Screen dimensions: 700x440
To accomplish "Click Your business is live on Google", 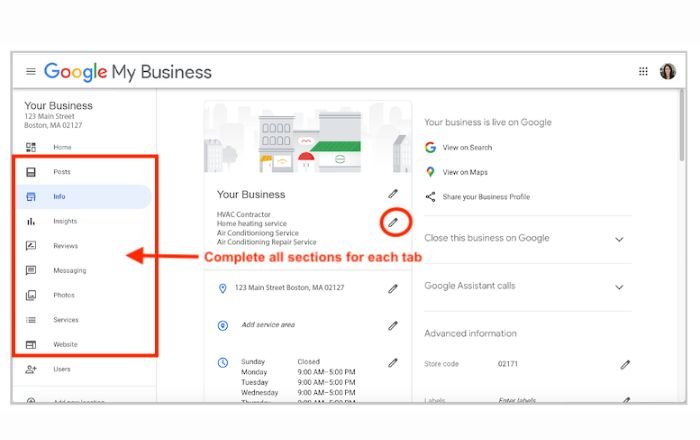I will (x=488, y=122).
